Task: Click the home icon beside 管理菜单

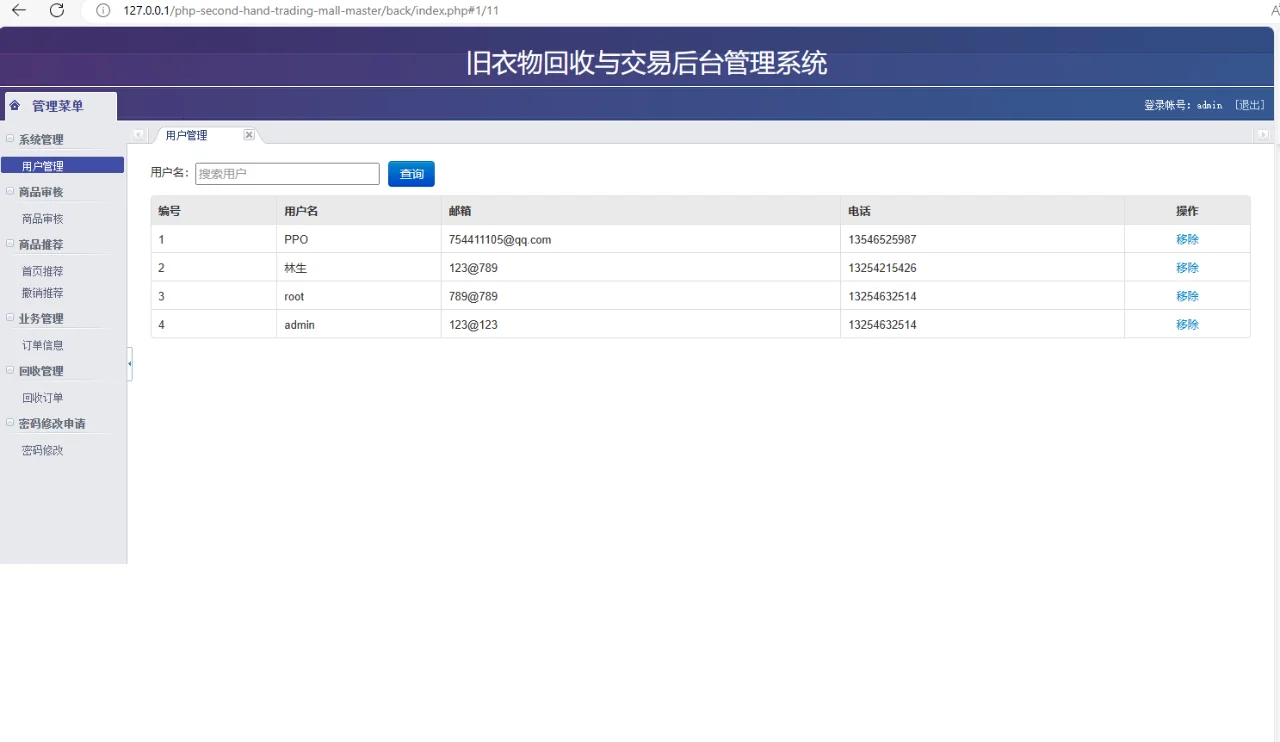Action: [13, 104]
